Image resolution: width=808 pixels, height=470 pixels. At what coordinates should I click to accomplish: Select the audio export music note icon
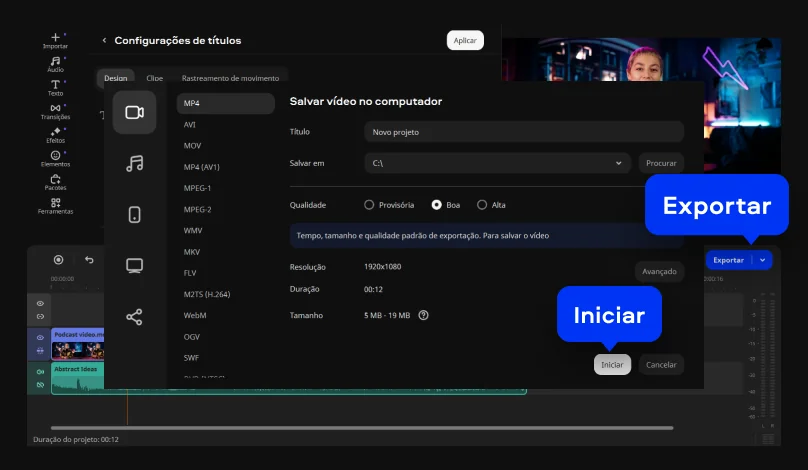134,163
